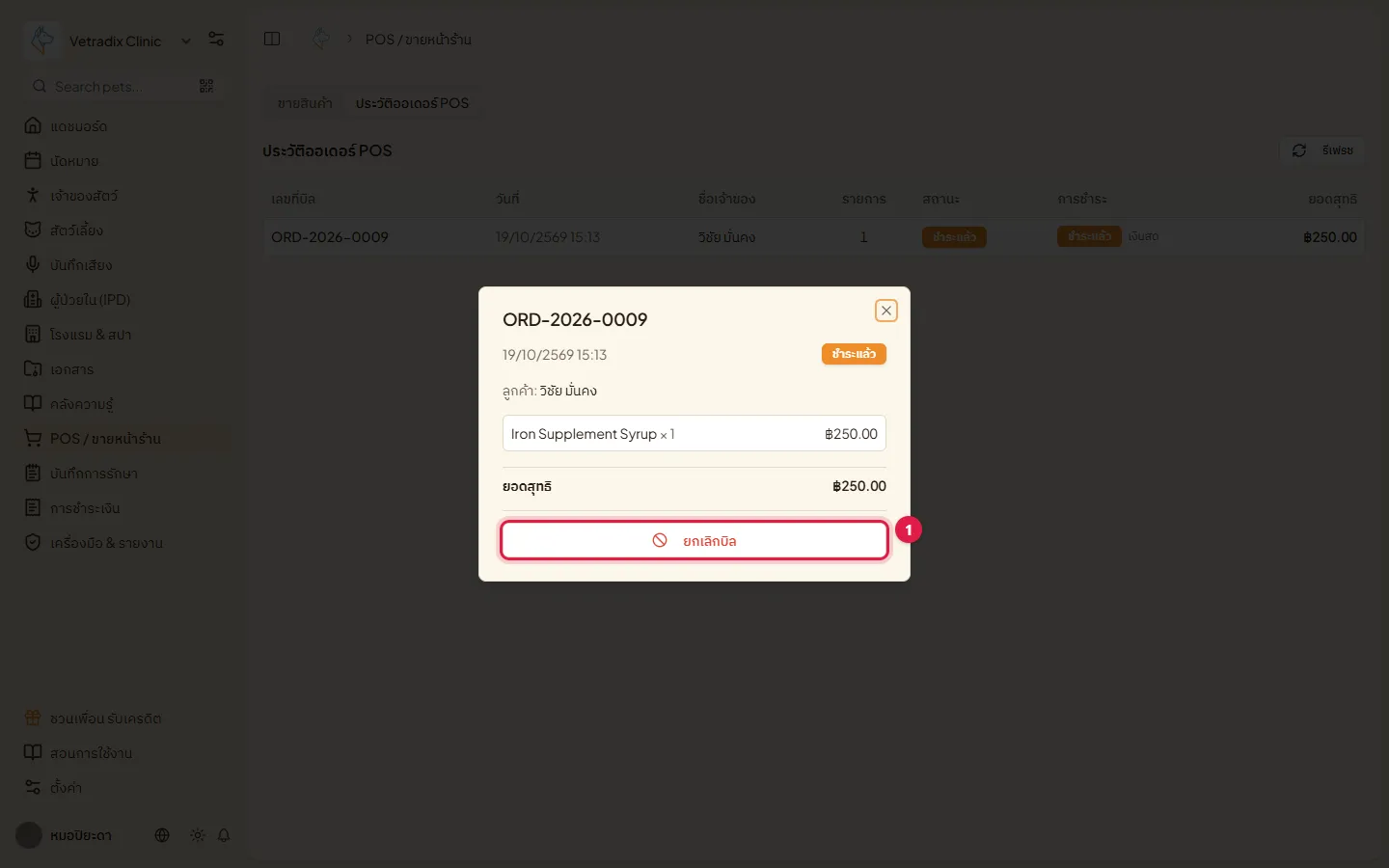The width and height of the screenshot is (1389, 868).
Task: Open order row ORD-2026-0009 in table
Action: (x=814, y=237)
